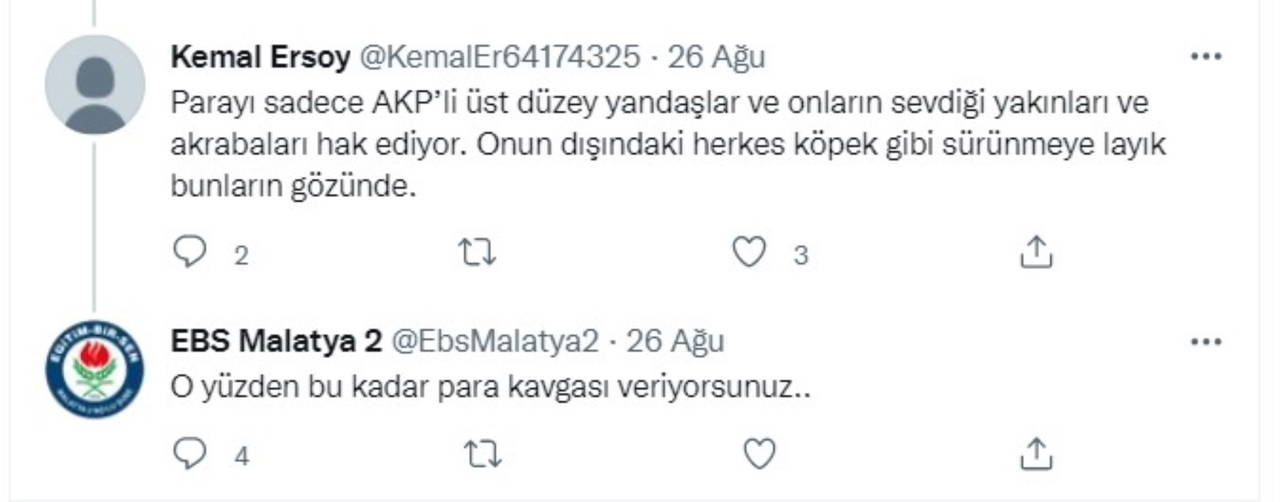The height and width of the screenshot is (502, 1280).
Task: Open more options for Kemal Ersoy's tweet
Action: coord(1206,57)
